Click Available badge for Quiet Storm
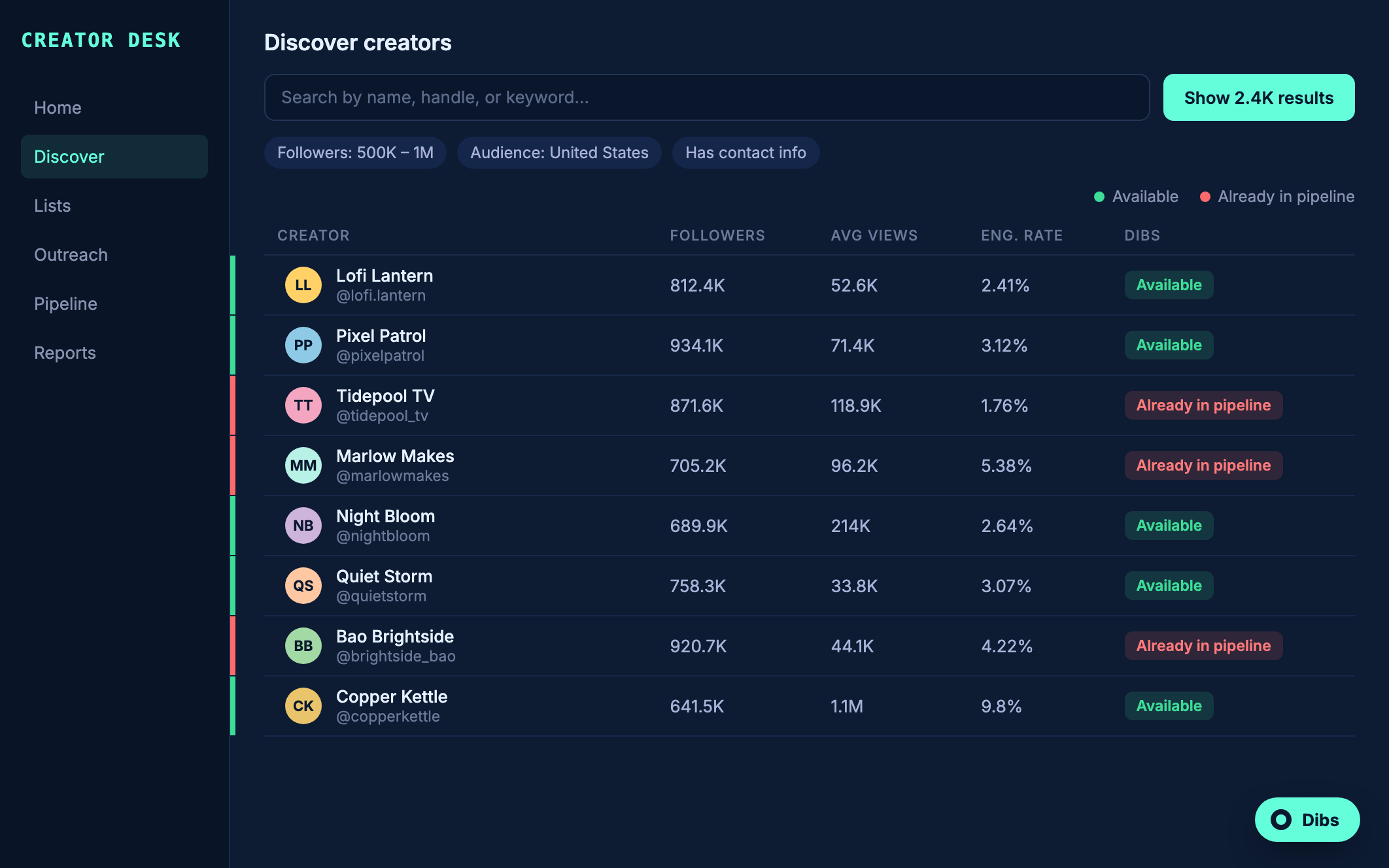Image resolution: width=1389 pixels, height=868 pixels. pyautogui.click(x=1169, y=586)
